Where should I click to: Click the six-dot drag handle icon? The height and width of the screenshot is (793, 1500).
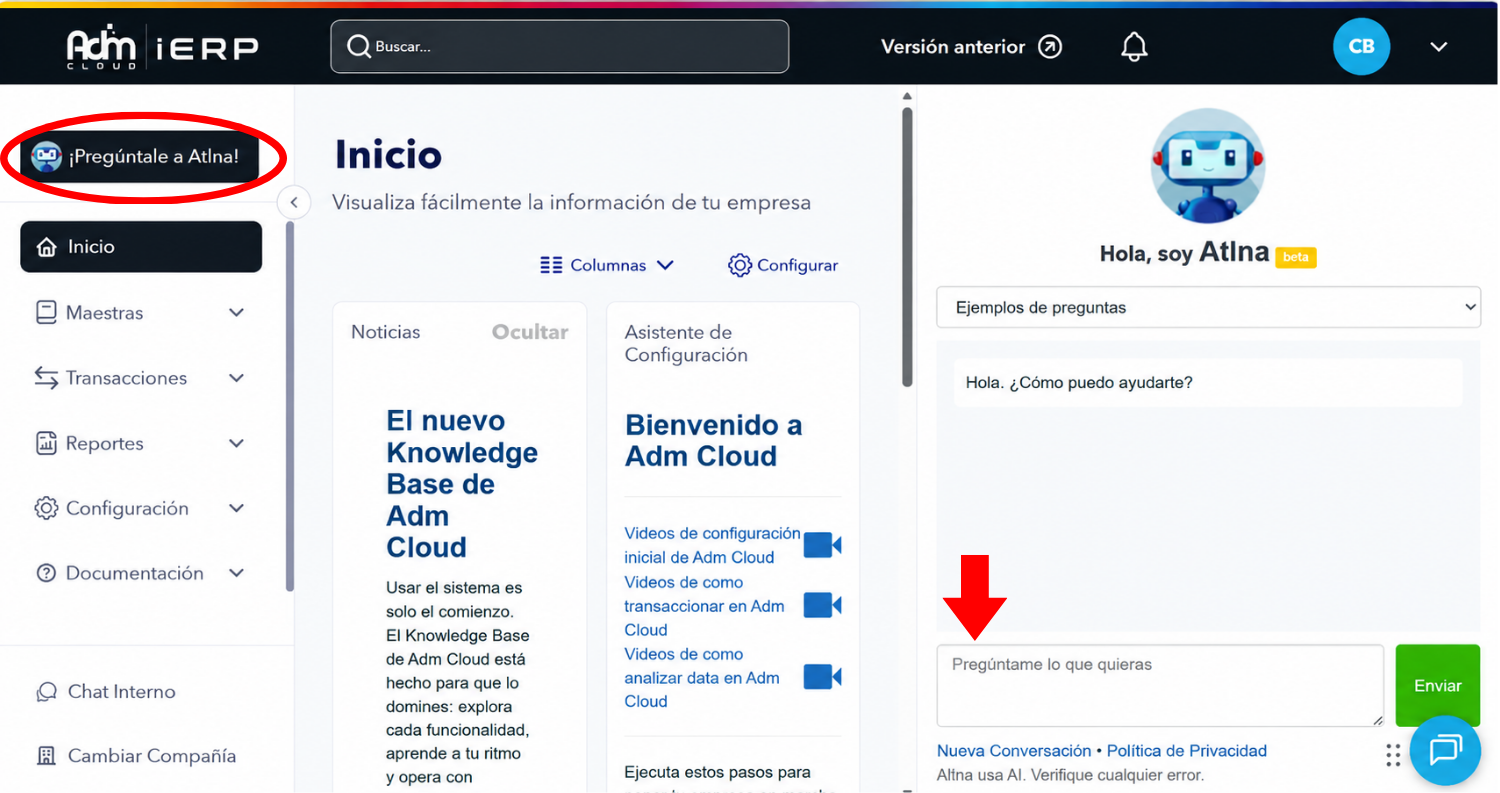click(1393, 755)
